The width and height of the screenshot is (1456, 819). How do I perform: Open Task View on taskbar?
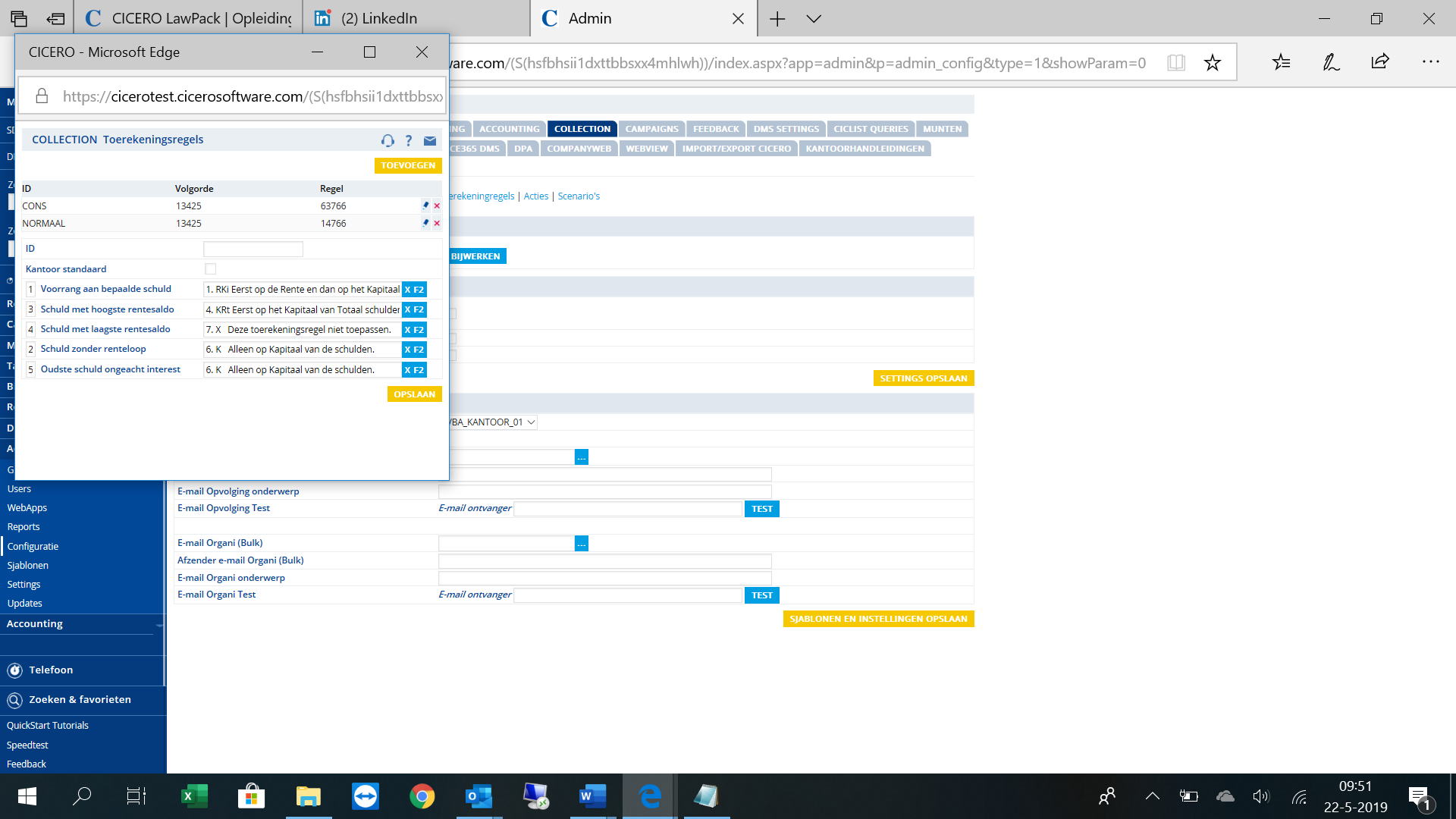tap(136, 796)
